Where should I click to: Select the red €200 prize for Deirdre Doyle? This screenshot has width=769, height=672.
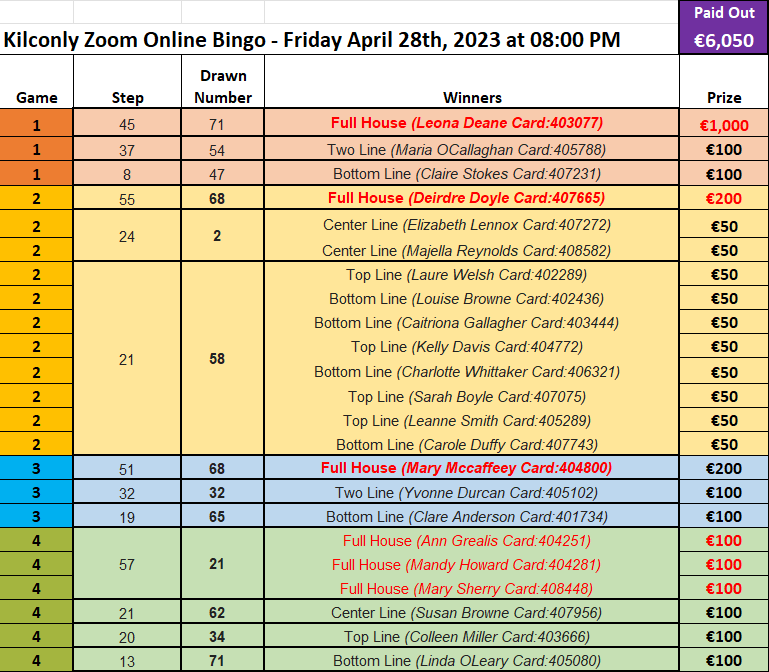pyautogui.click(x=724, y=198)
